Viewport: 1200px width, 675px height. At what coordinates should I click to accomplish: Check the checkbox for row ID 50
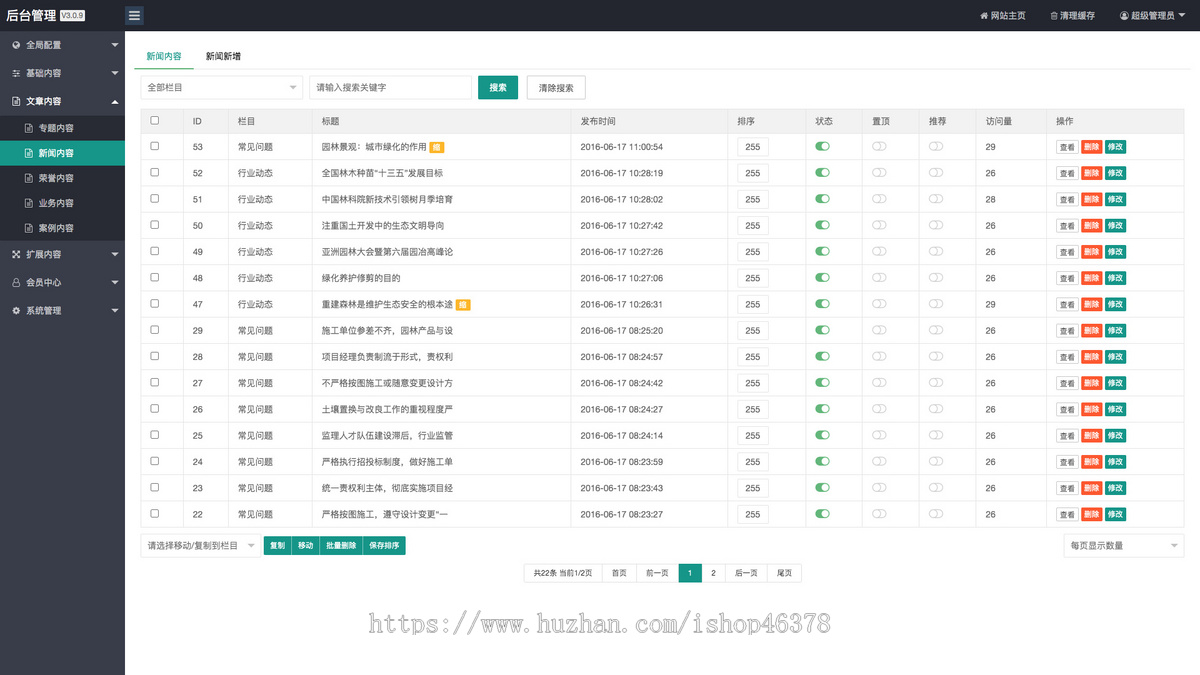[154, 225]
